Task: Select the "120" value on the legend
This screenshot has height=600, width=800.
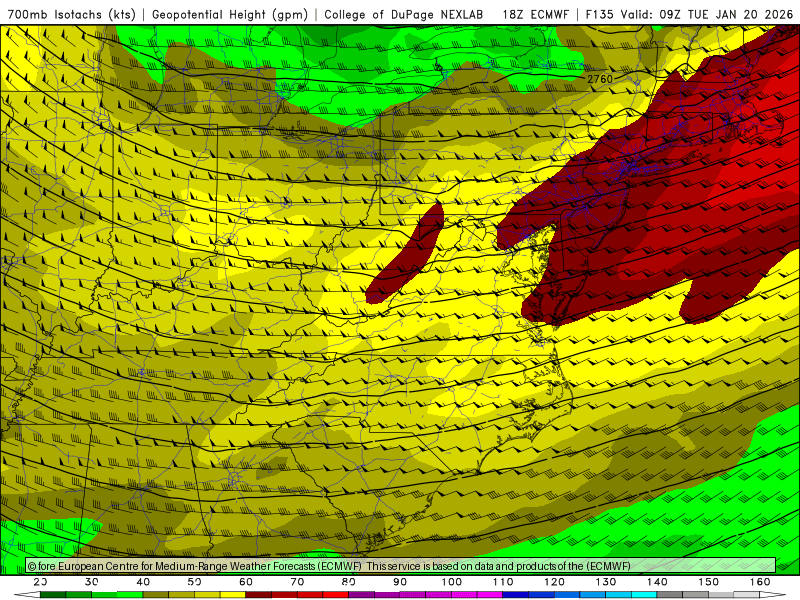Action: click(554, 582)
